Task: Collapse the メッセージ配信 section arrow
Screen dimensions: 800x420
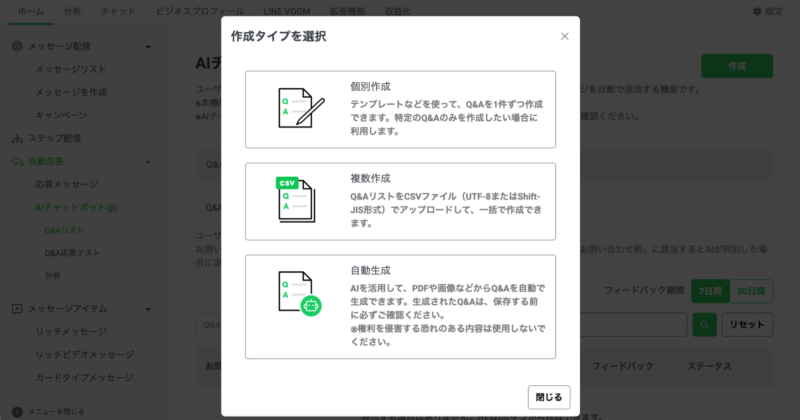Action: [148, 47]
